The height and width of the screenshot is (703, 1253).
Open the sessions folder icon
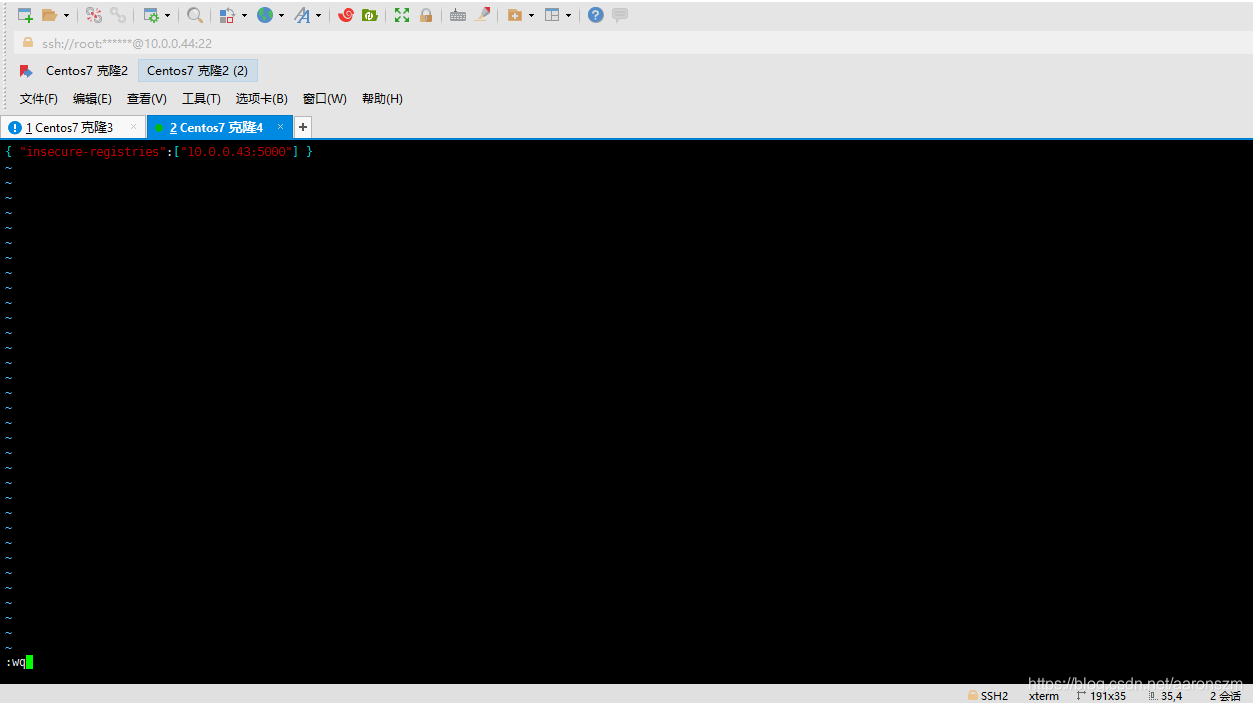(x=49, y=15)
